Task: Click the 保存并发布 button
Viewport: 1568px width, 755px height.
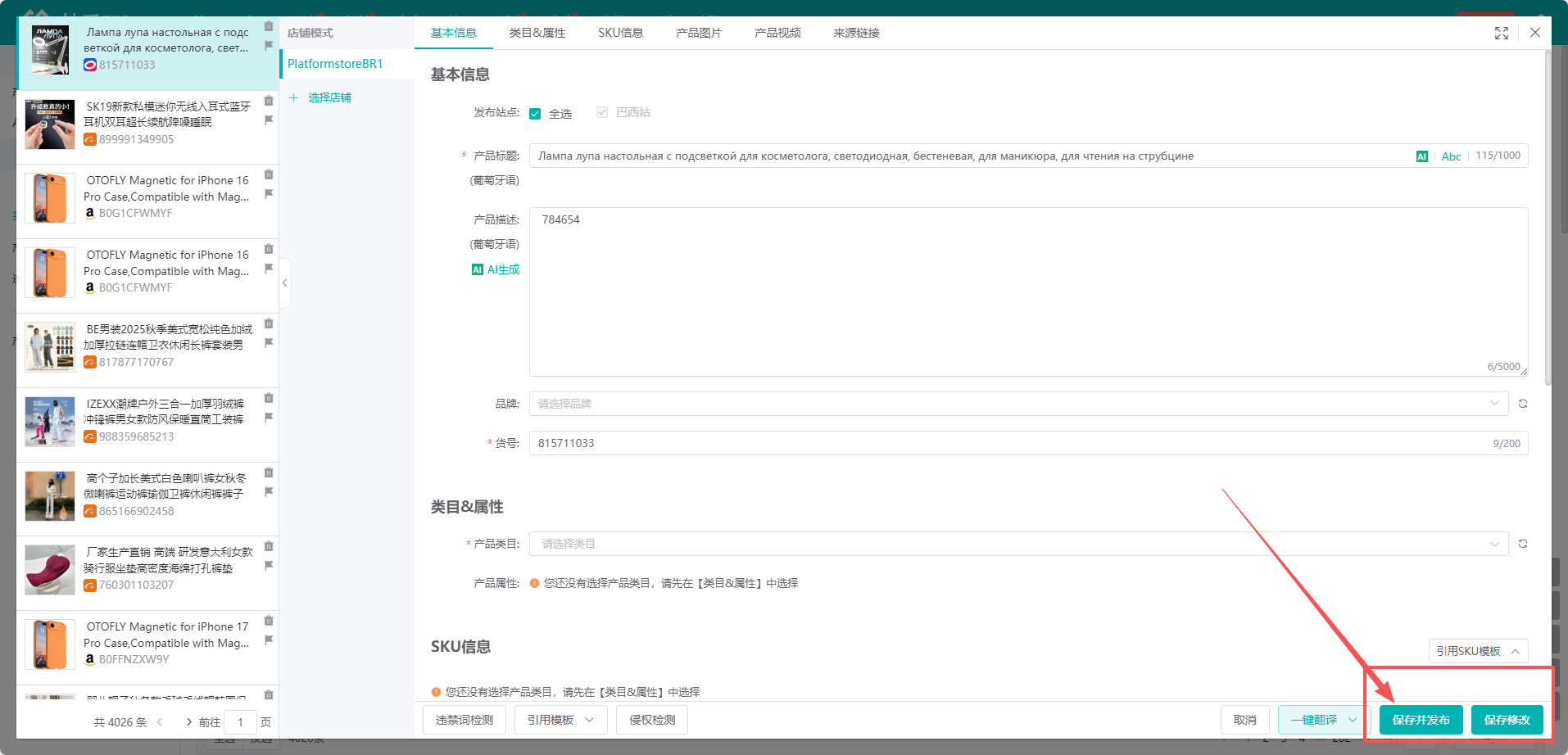Action: [x=1420, y=720]
